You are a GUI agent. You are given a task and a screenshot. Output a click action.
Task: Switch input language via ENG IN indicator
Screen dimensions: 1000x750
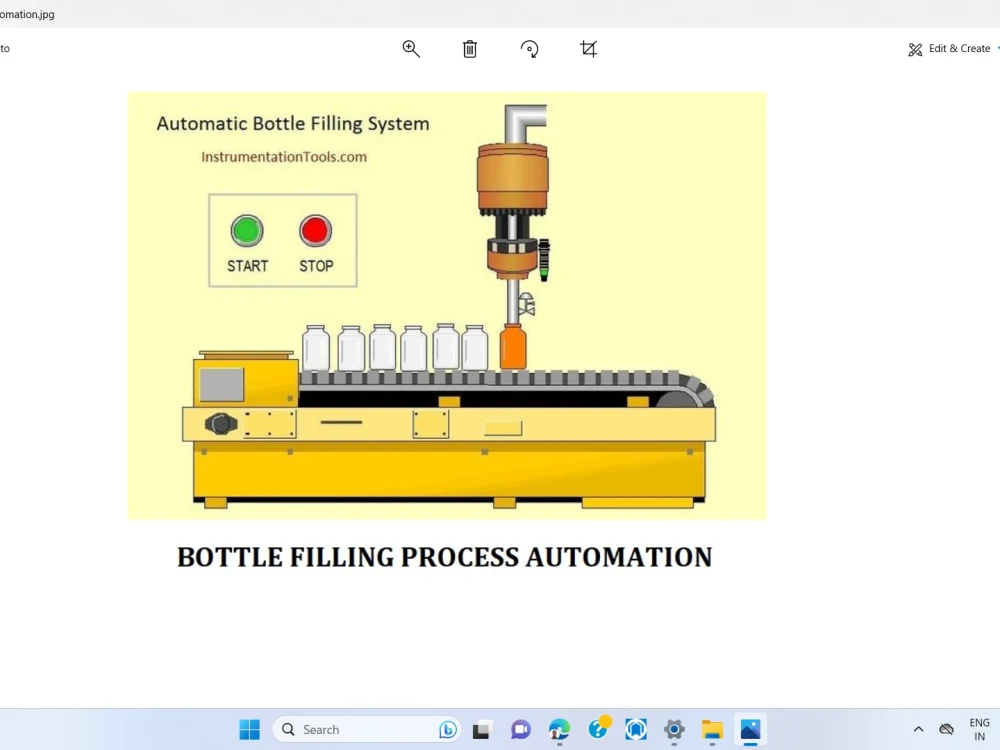click(x=979, y=729)
